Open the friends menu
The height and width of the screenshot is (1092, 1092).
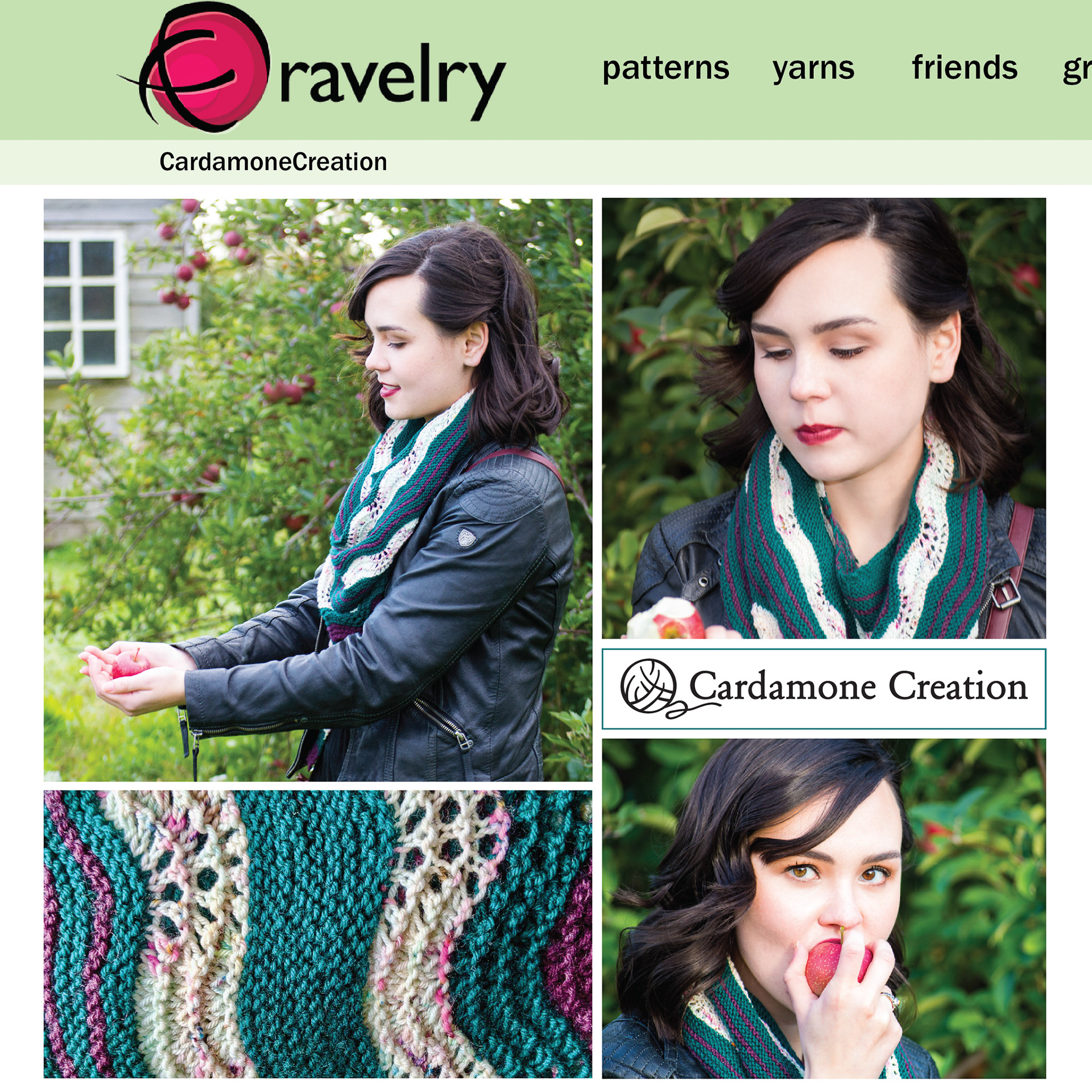(x=965, y=67)
